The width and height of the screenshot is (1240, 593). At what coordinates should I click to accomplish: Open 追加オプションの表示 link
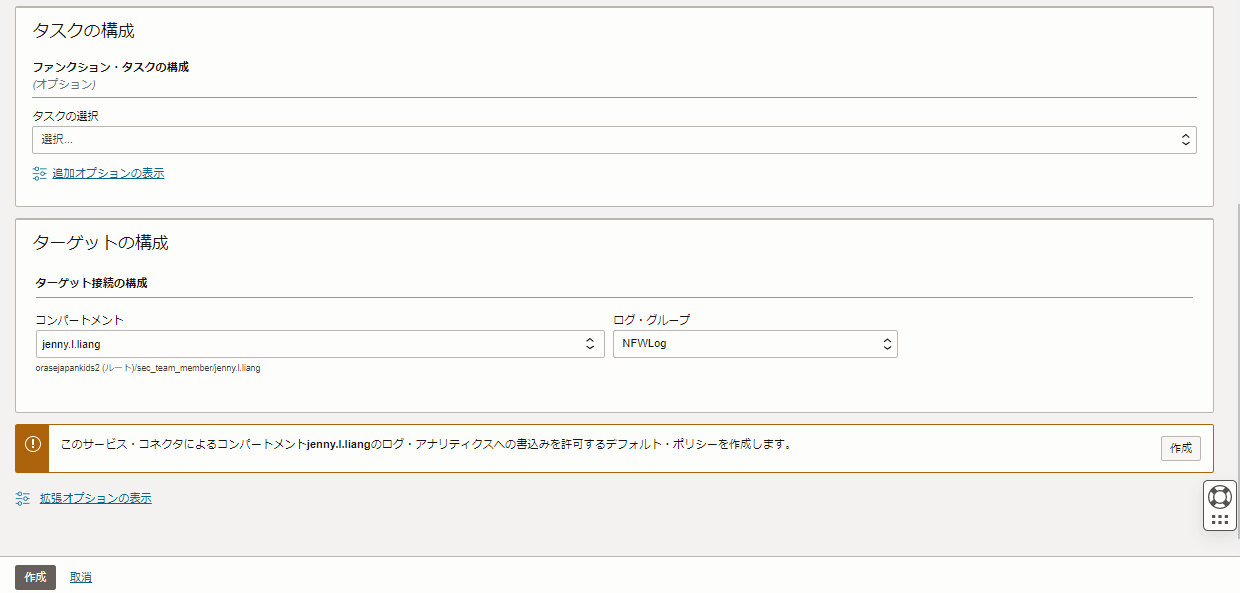(108, 173)
